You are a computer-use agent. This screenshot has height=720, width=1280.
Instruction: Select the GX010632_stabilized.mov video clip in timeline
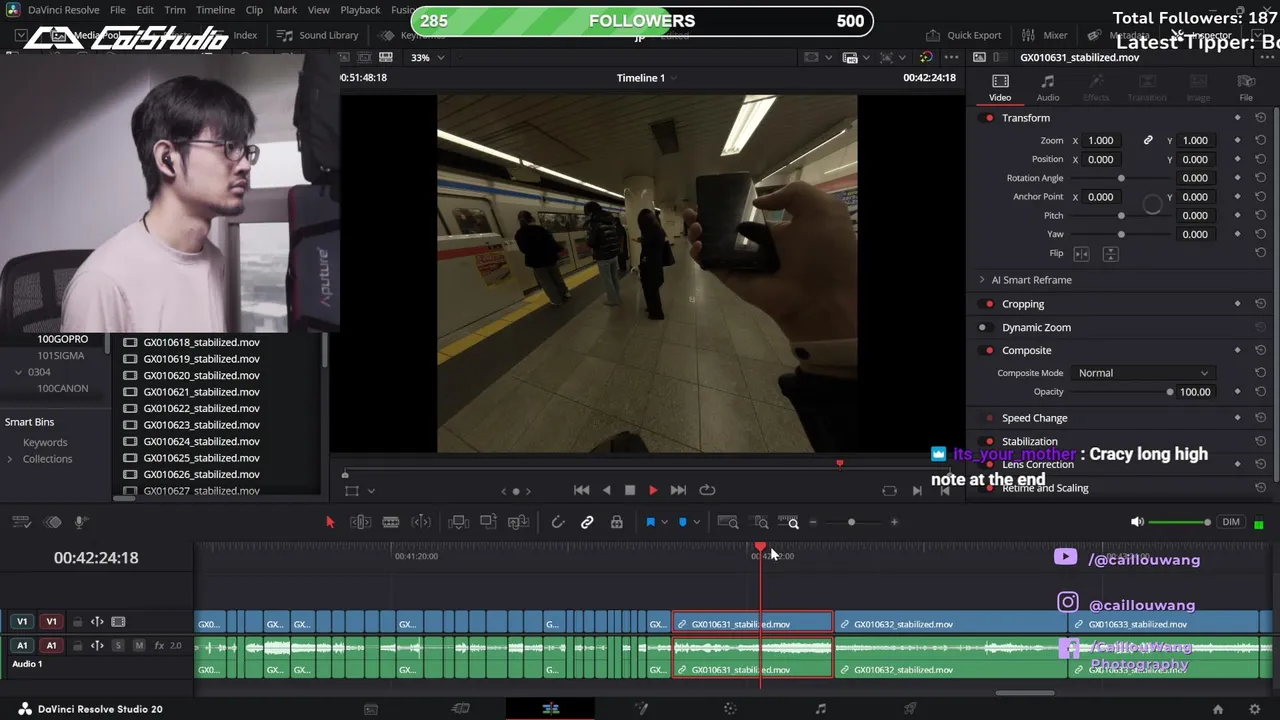pos(950,624)
